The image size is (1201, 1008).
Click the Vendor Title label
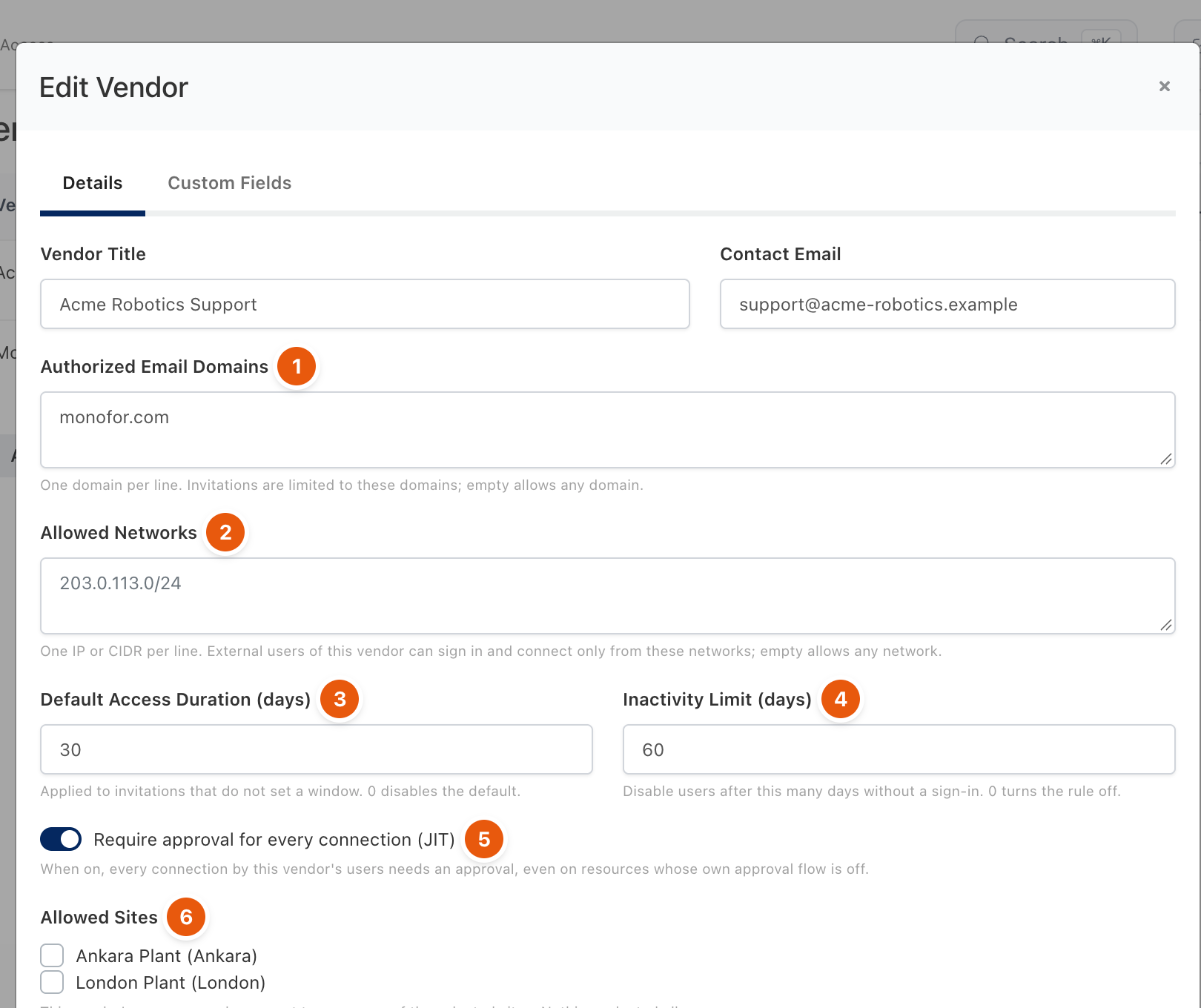tap(93, 254)
